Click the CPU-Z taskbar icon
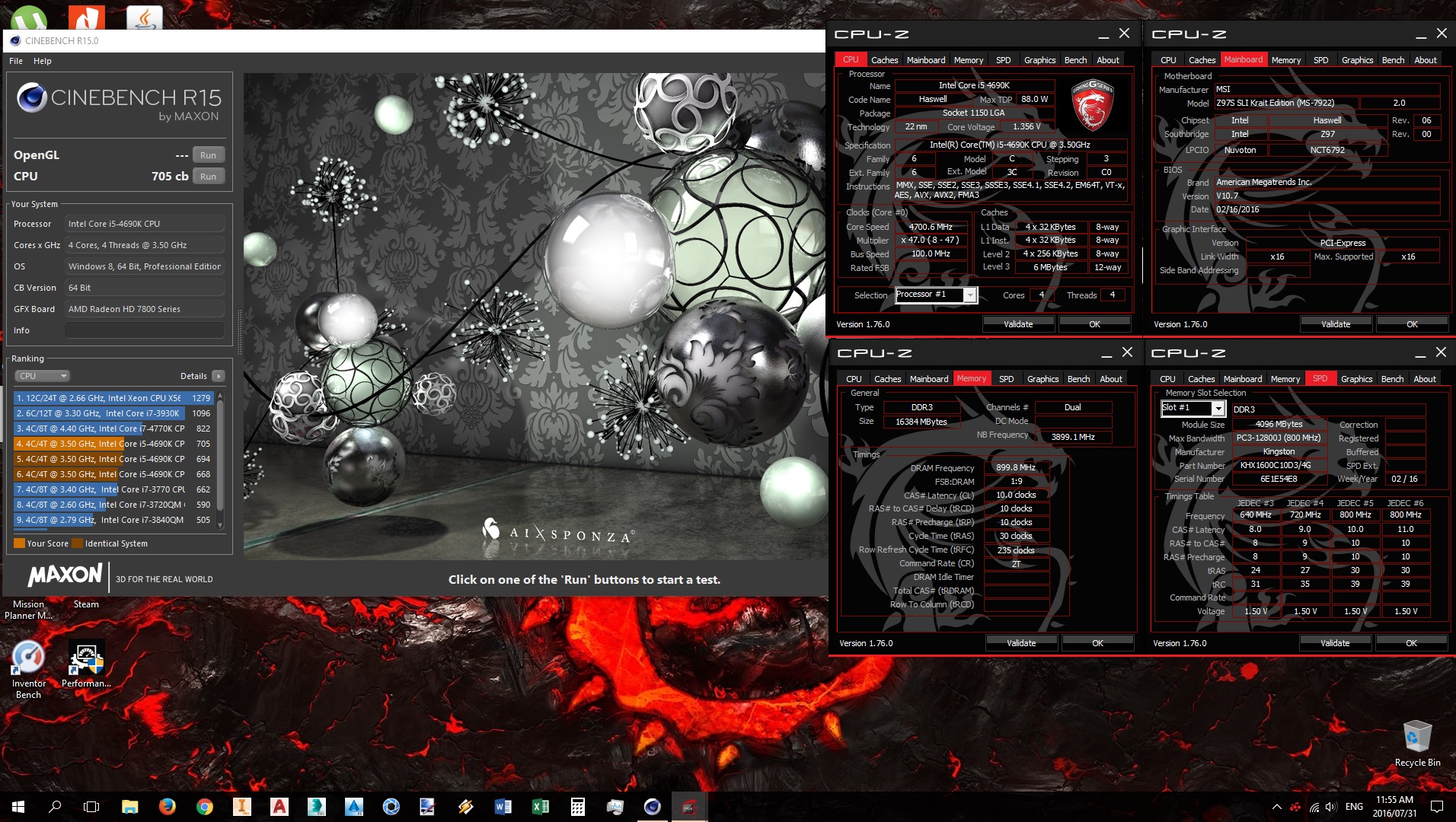 690,807
